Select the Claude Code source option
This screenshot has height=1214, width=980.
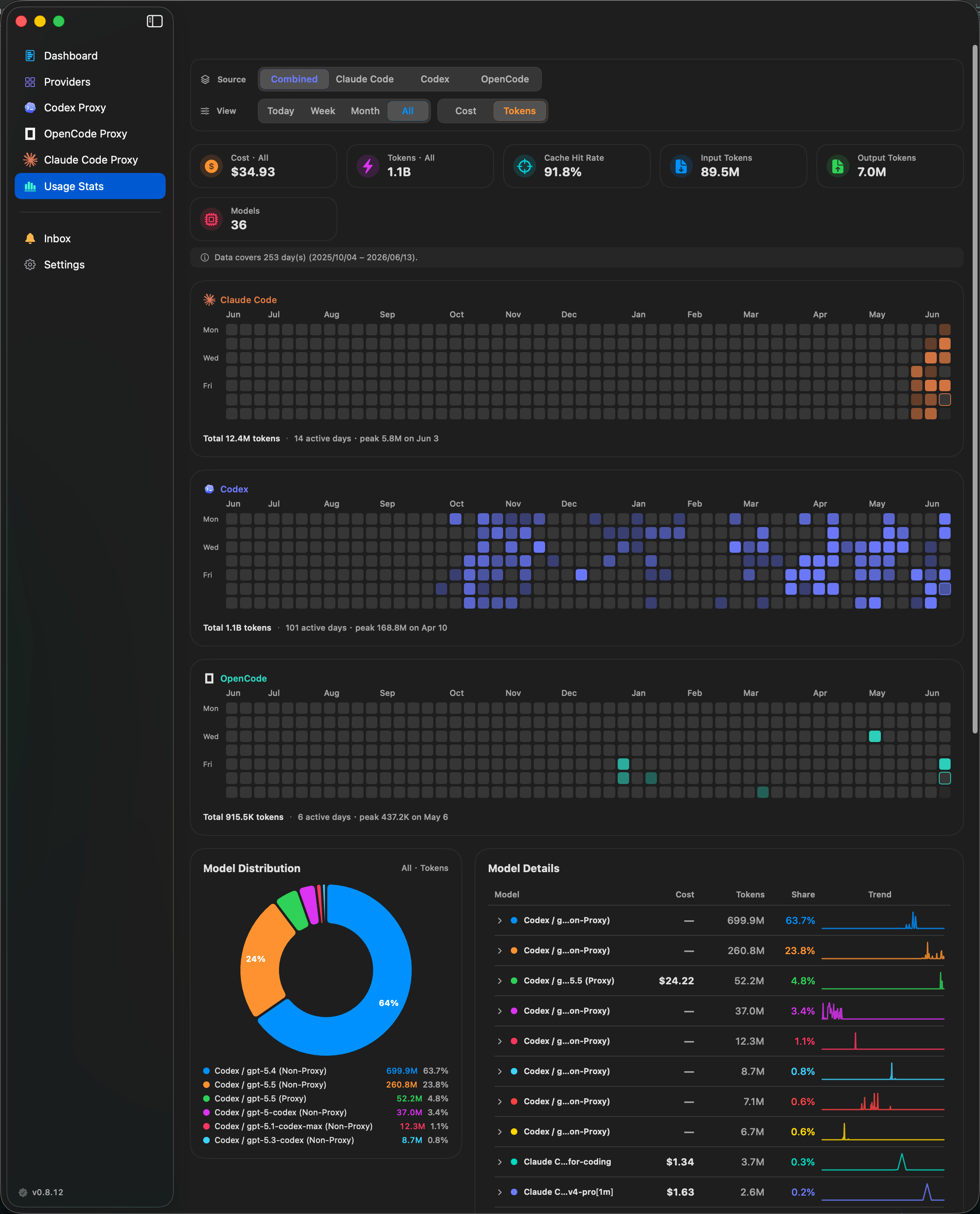tap(365, 79)
